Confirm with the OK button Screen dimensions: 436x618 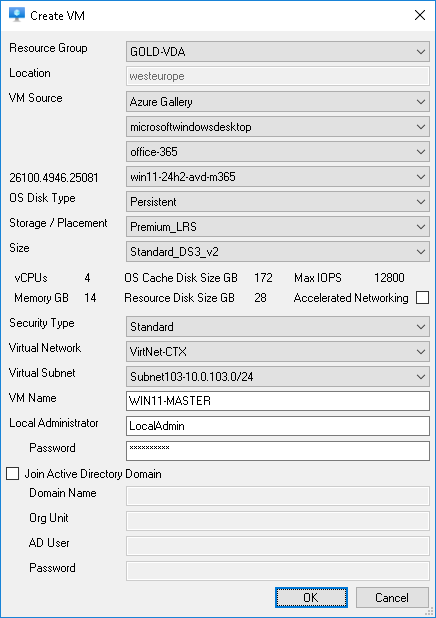click(x=311, y=598)
